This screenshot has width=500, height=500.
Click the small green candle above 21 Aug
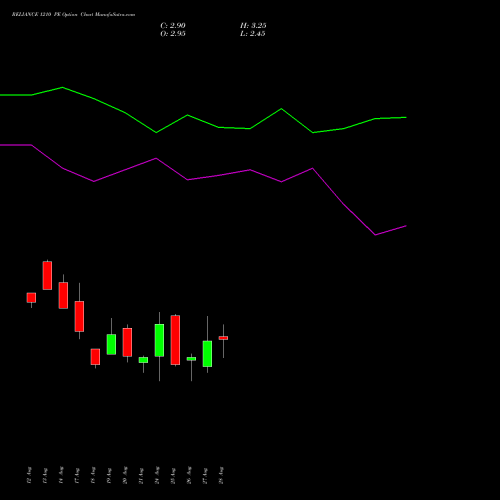(143, 360)
